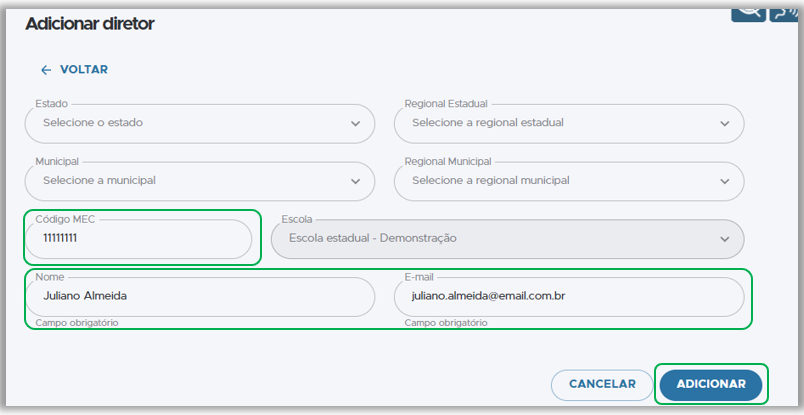804x415 pixels.
Task: Click the chevron in the Municipal field
Action: tap(355, 182)
